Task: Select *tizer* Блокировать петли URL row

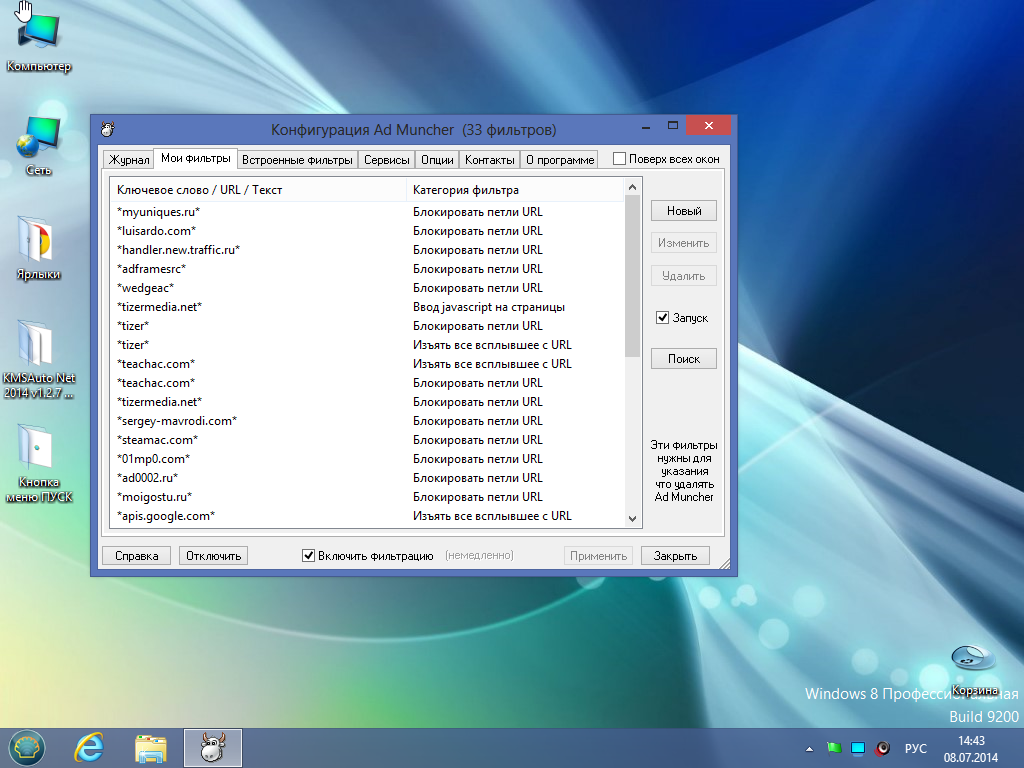Action: pyautogui.click(x=368, y=325)
